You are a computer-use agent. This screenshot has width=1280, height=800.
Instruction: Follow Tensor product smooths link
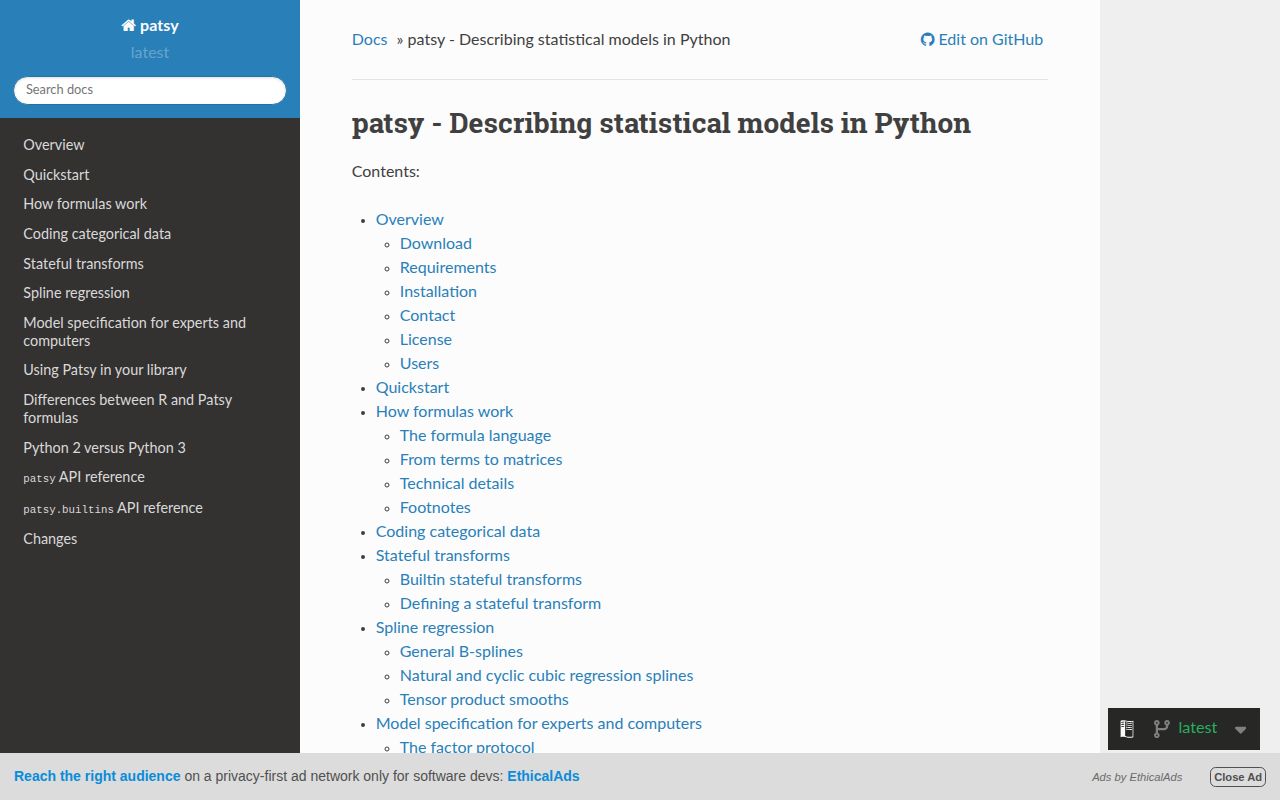pos(484,700)
